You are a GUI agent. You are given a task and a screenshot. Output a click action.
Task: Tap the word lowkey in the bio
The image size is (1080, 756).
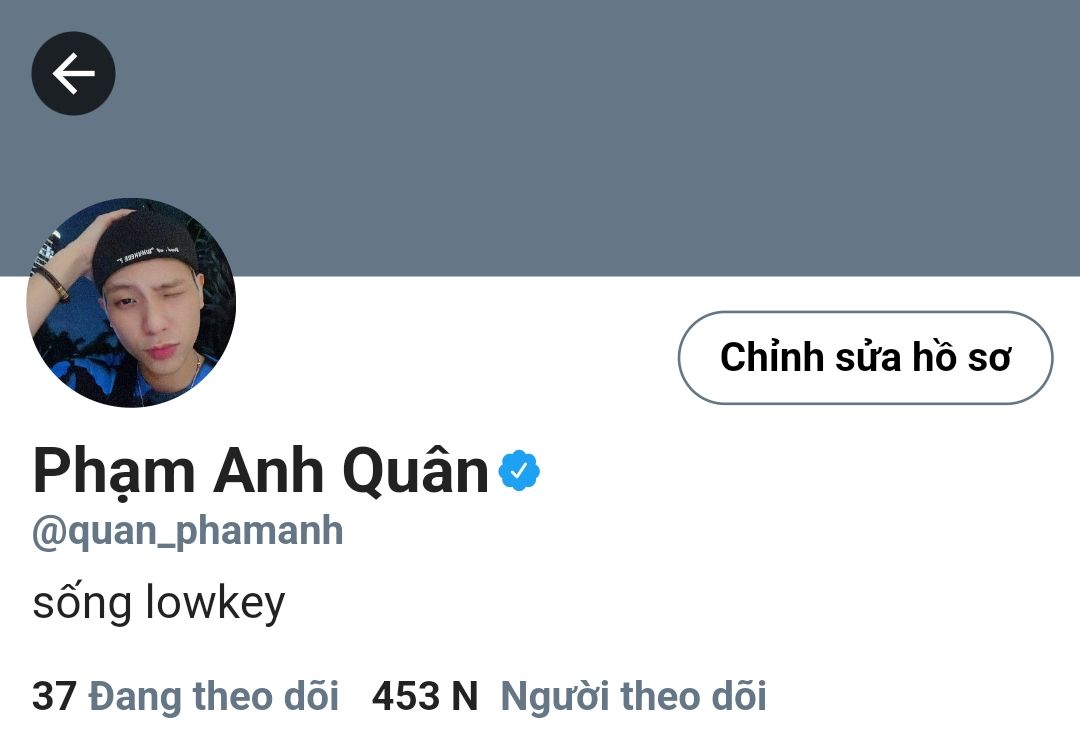tap(216, 603)
